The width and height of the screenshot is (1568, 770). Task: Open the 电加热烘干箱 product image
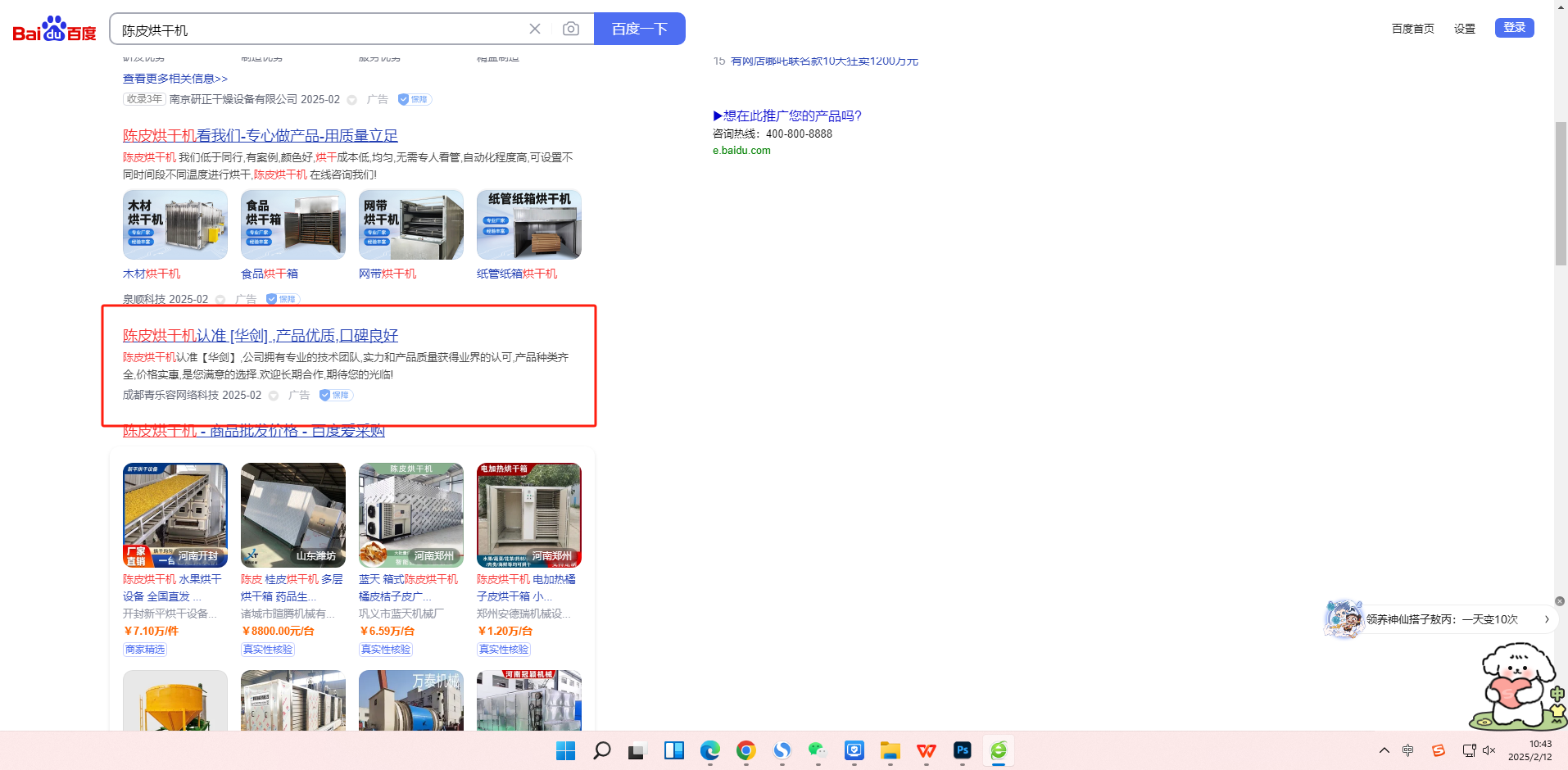[x=529, y=515]
